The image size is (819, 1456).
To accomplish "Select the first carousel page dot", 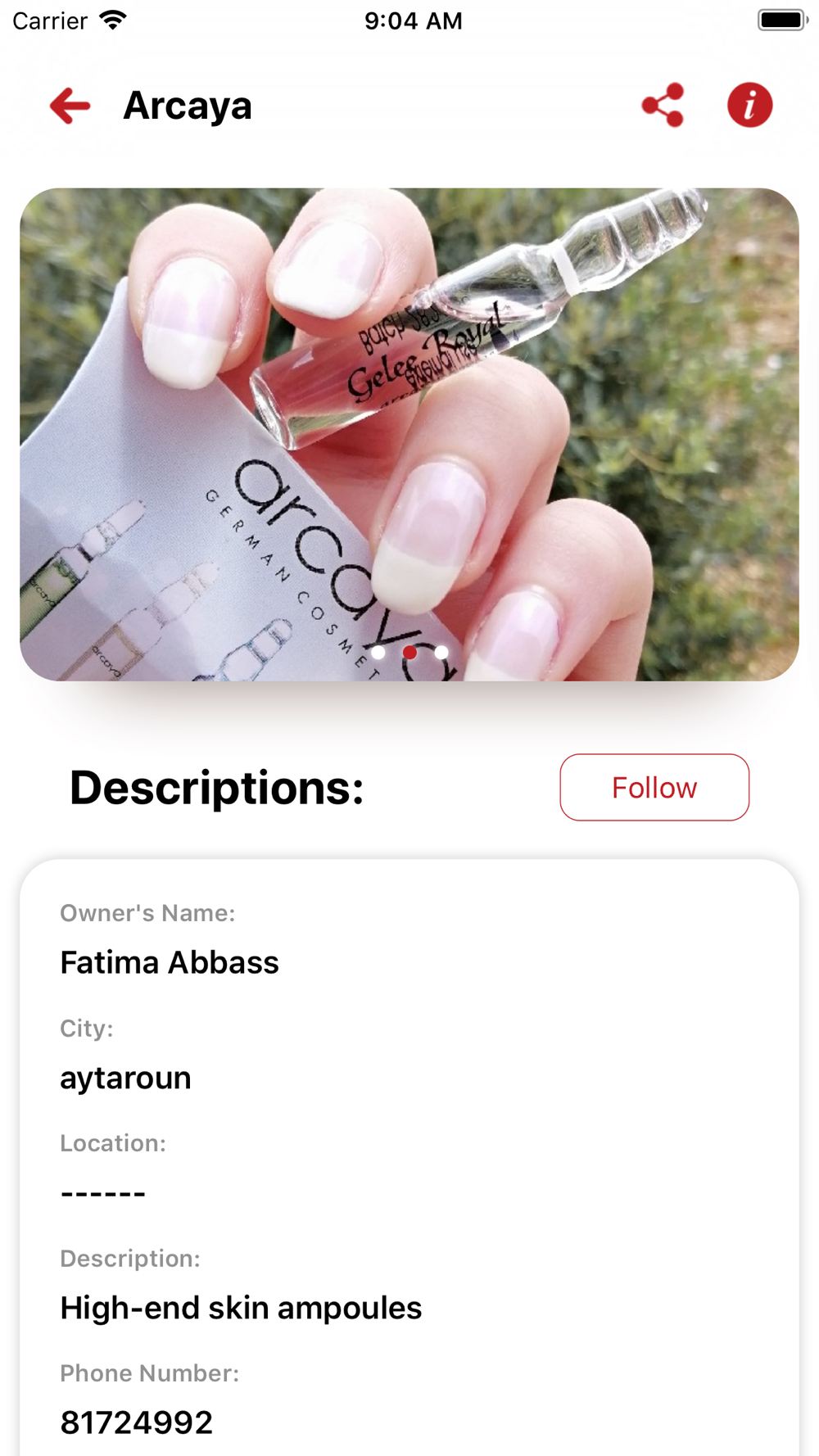I will 378,653.
